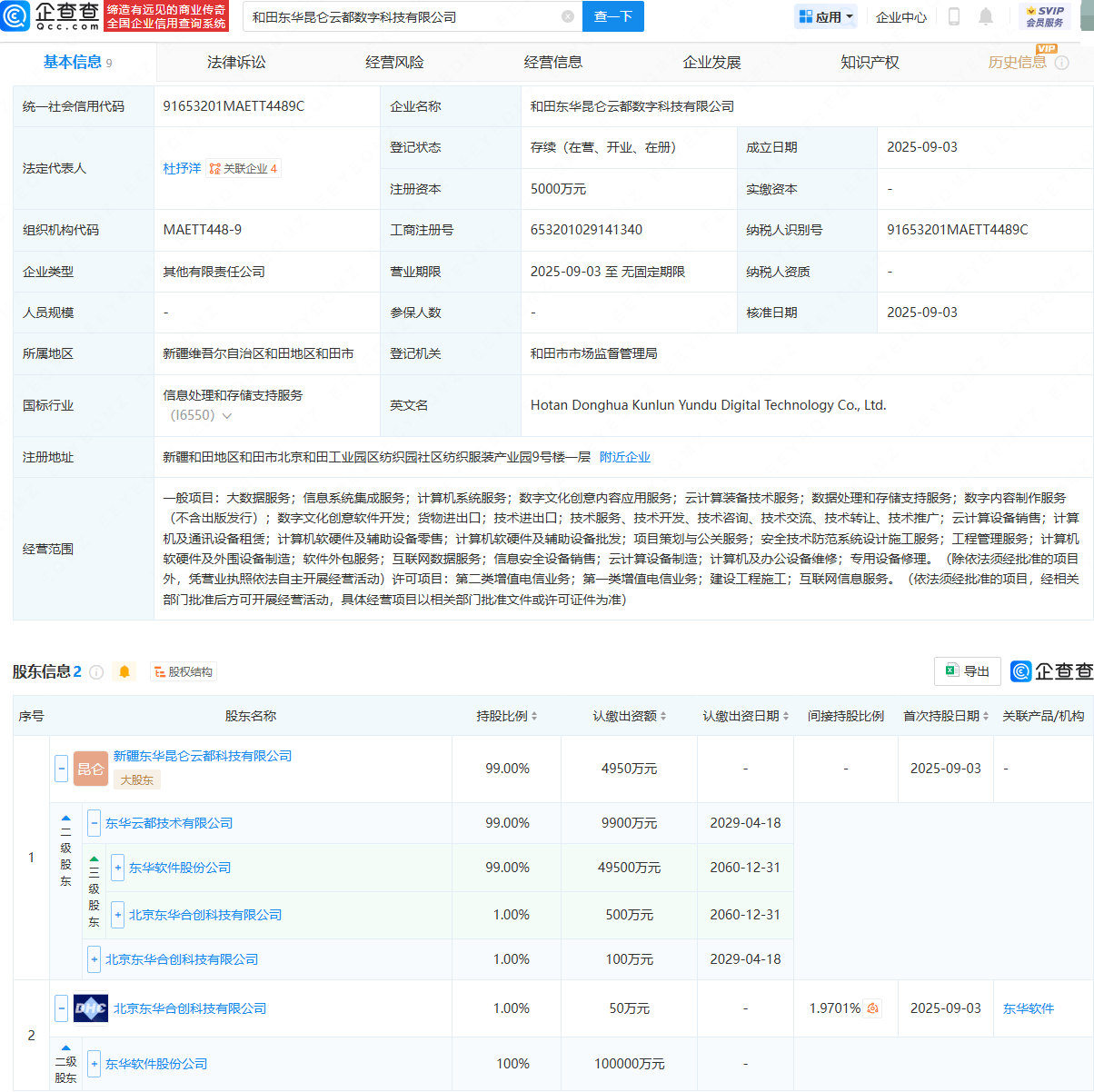1094x1092 pixels.
Task: Expand 东华软件股份公司 shareholder row
Action: [117, 868]
